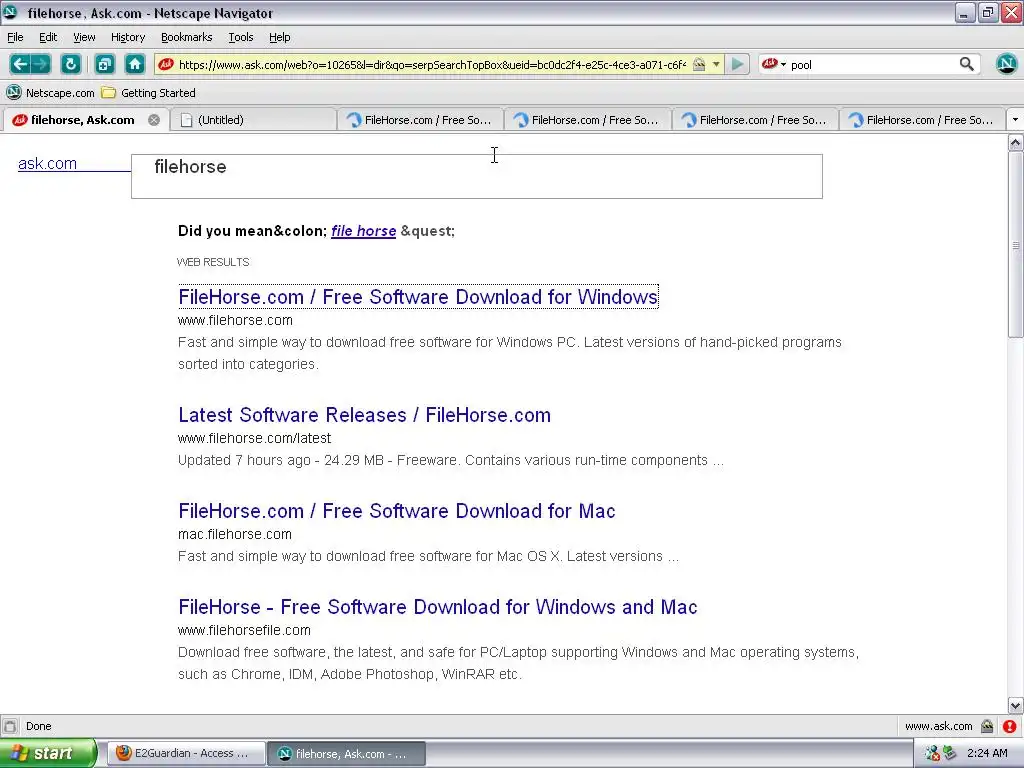The image size is (1024, 768).
Task: Open the Edit menu
Action: tap(48, 37)
